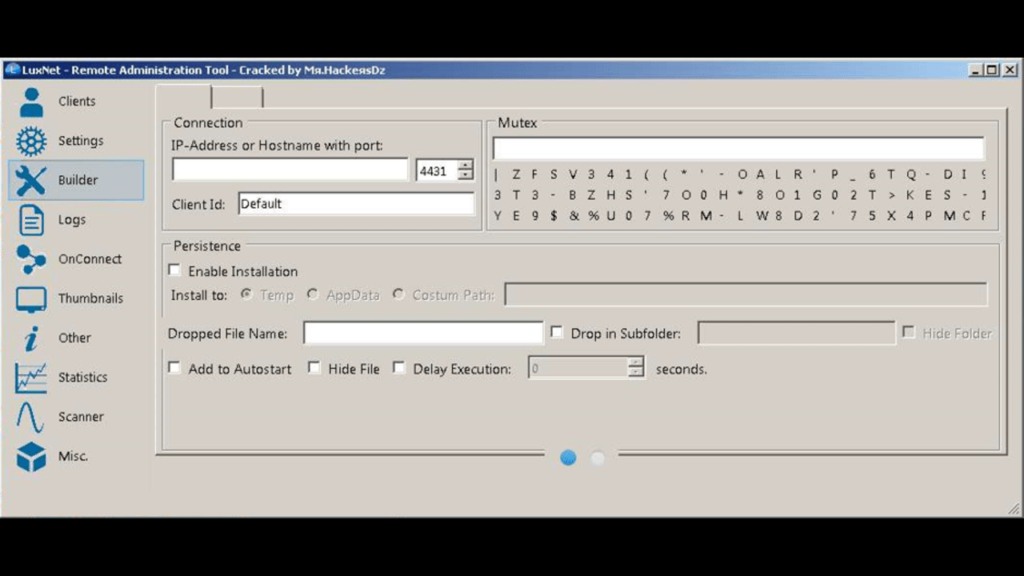
Task: Select the Temp install location radio
Action: pyautogui.click(x=246, y=294)
